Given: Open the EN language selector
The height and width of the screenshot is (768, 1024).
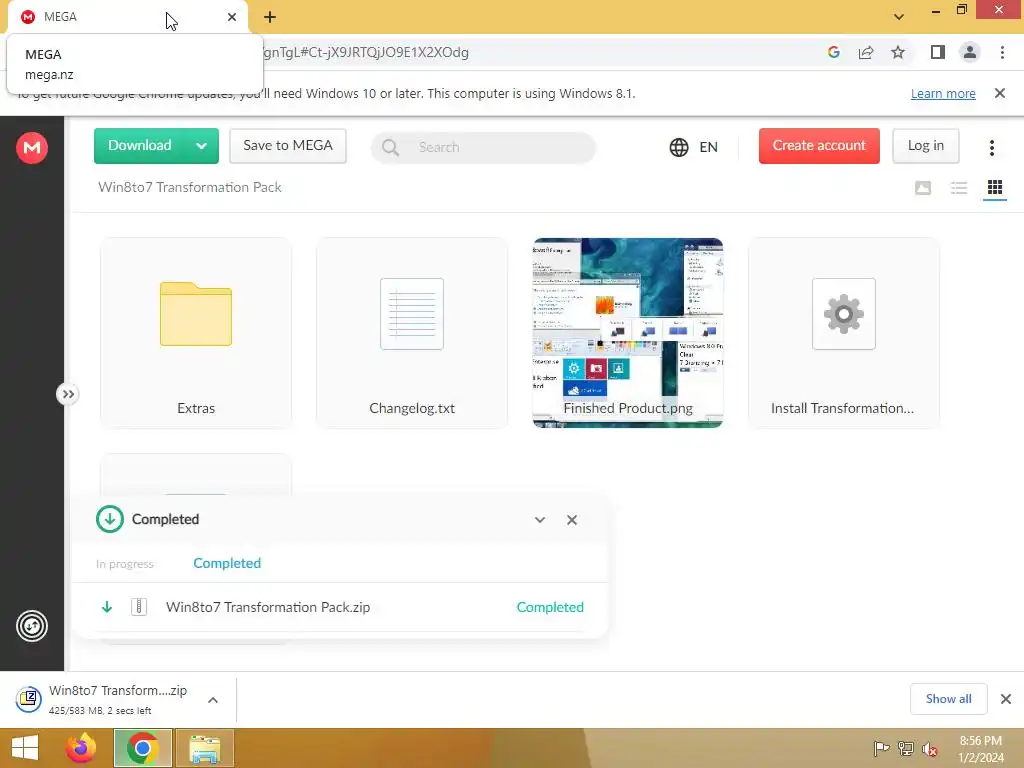Looking at the screenshot, I should coord(709,147).
